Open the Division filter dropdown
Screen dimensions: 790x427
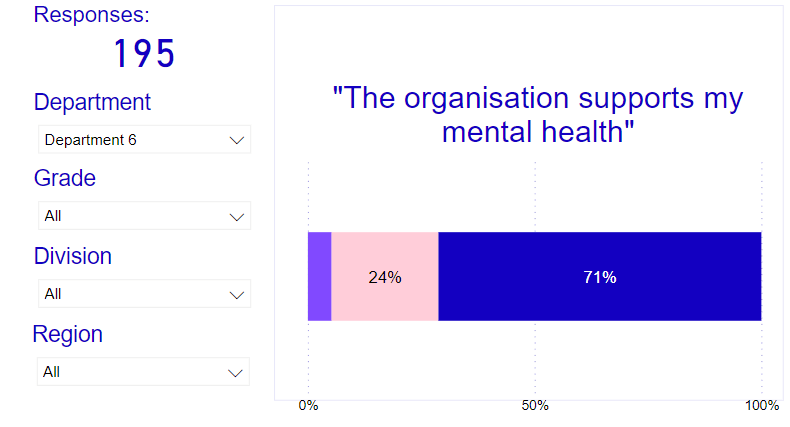pyautogui.click(x=145, y=294)
